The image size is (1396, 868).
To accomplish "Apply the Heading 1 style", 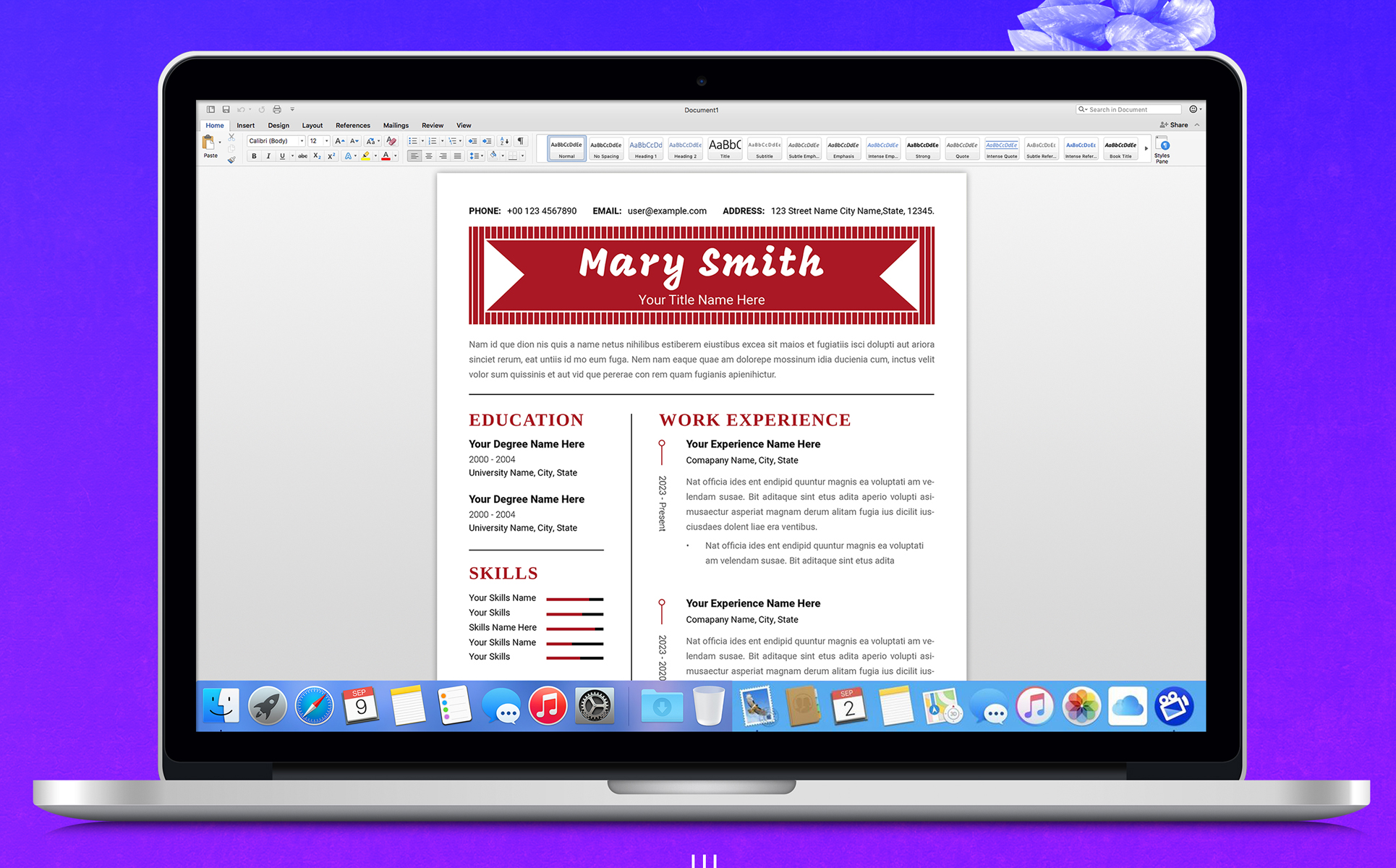I will tap(645, 149).
